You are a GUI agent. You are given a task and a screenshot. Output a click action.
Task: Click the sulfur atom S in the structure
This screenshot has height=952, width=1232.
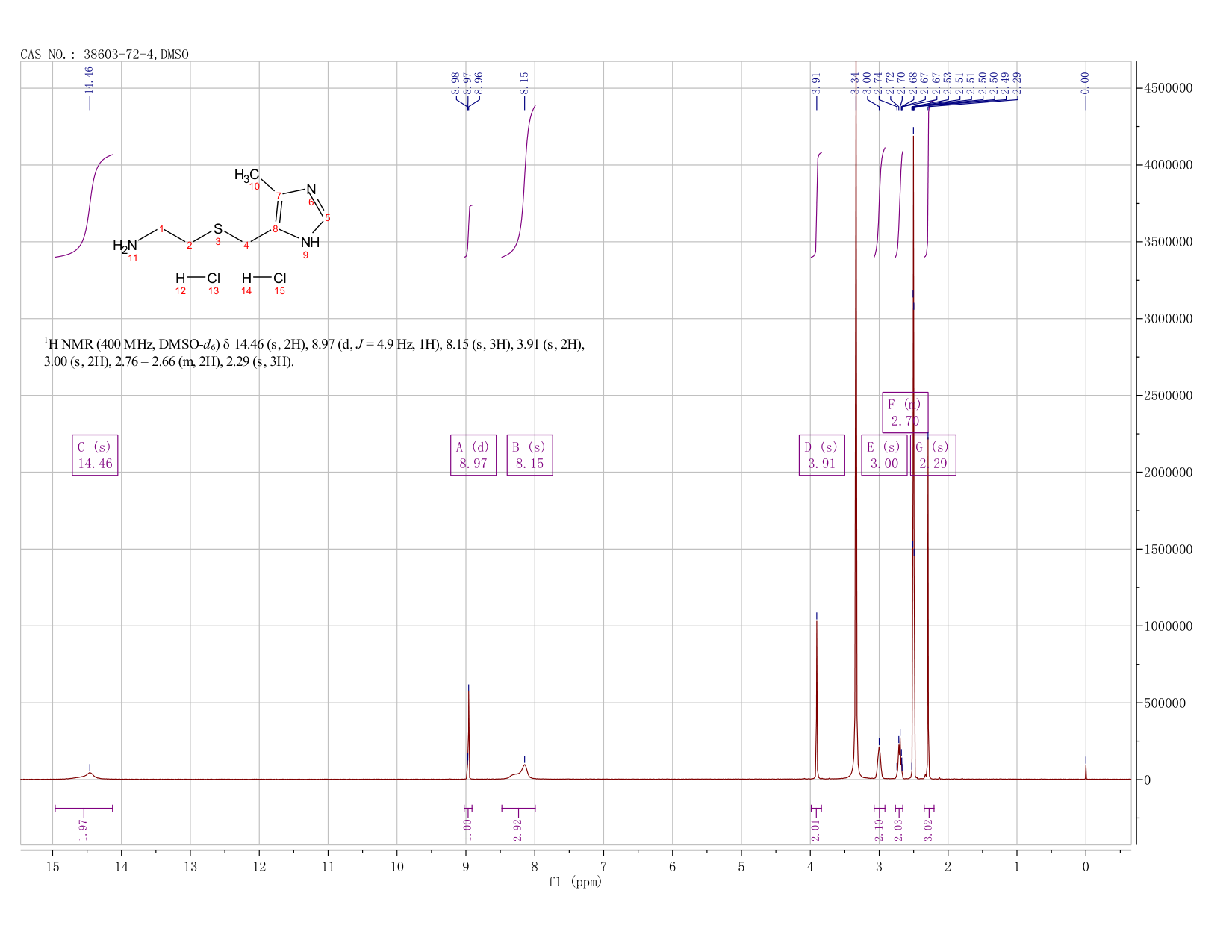click(x=218, y=228)
